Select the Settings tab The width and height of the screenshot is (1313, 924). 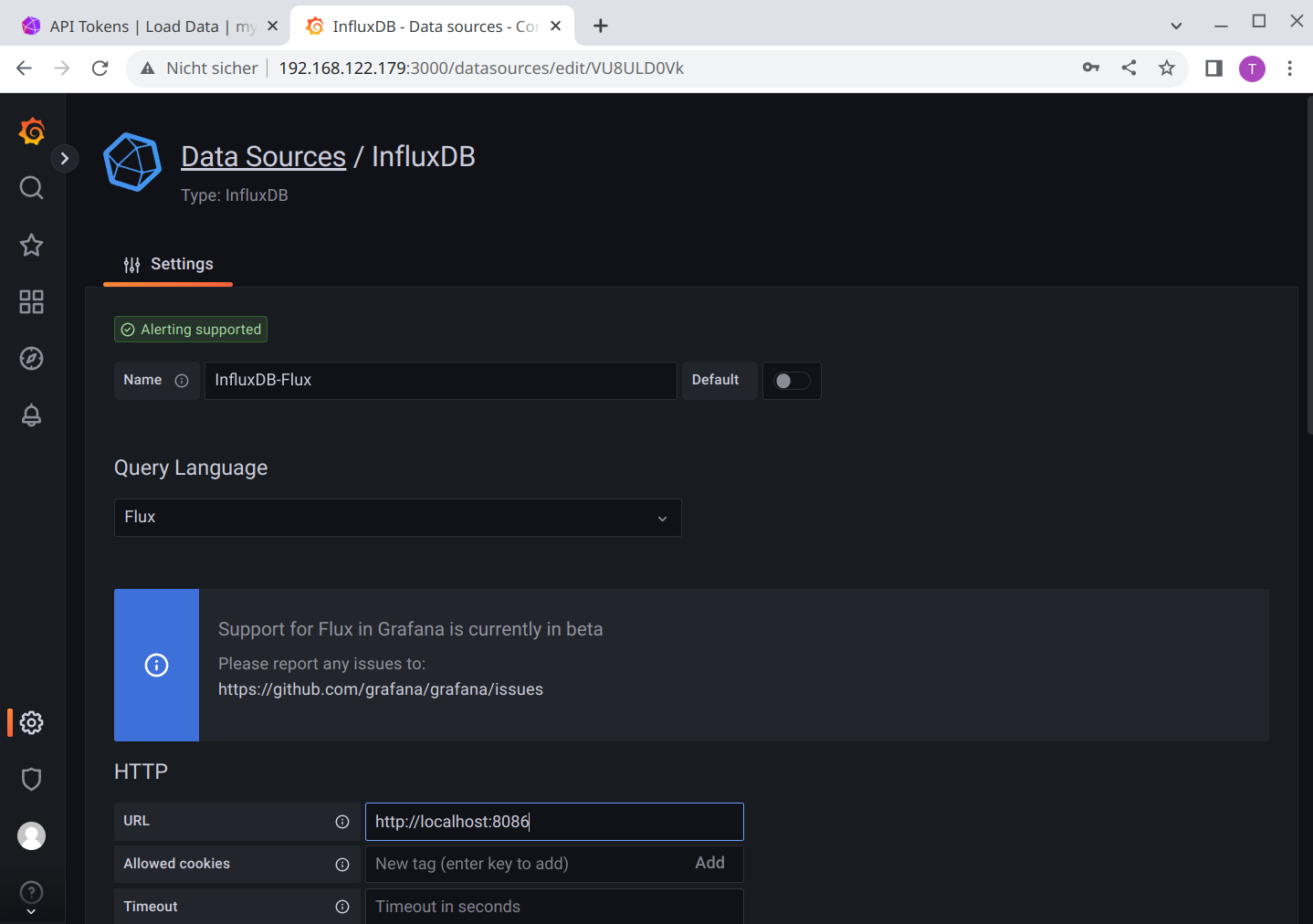coord(168,264)
